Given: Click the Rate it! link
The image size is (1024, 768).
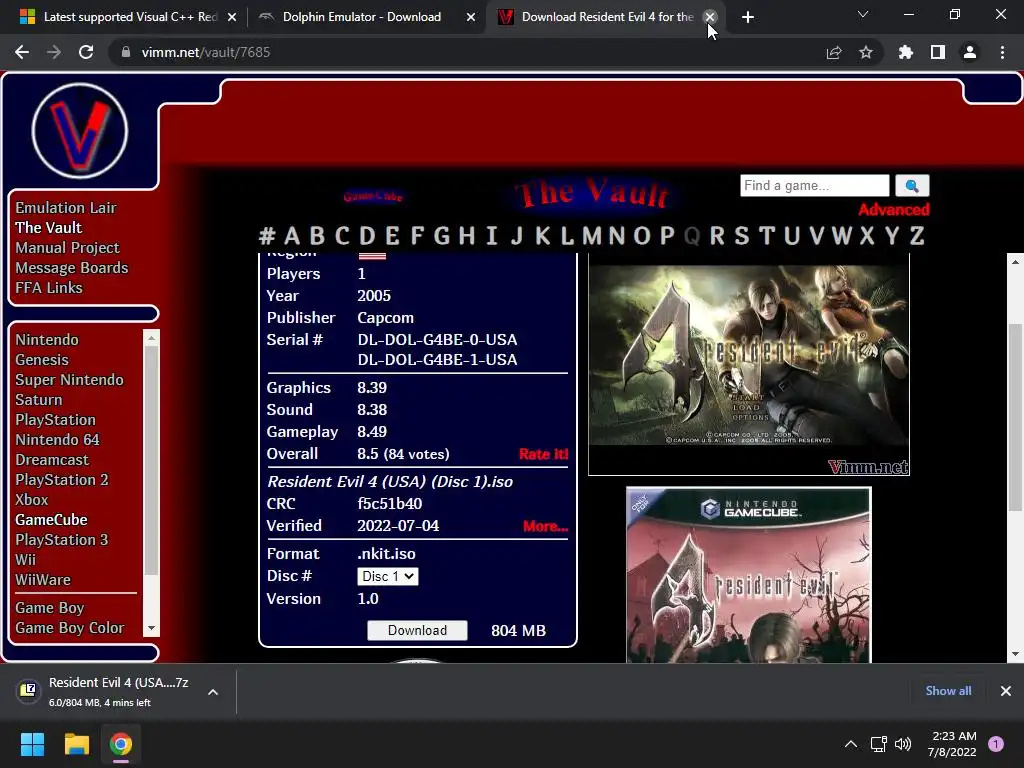Looking at the screenshot, I should (543, 455).
